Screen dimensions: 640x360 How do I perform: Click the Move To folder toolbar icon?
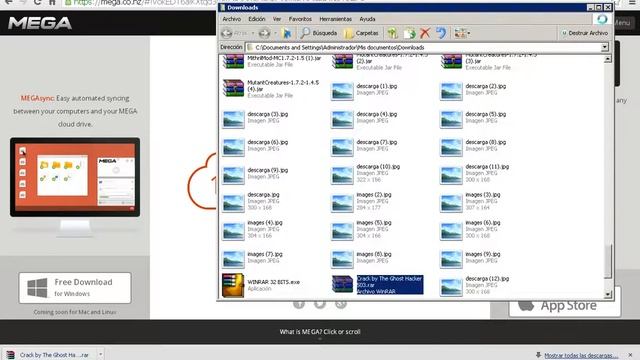coord(393,33)
